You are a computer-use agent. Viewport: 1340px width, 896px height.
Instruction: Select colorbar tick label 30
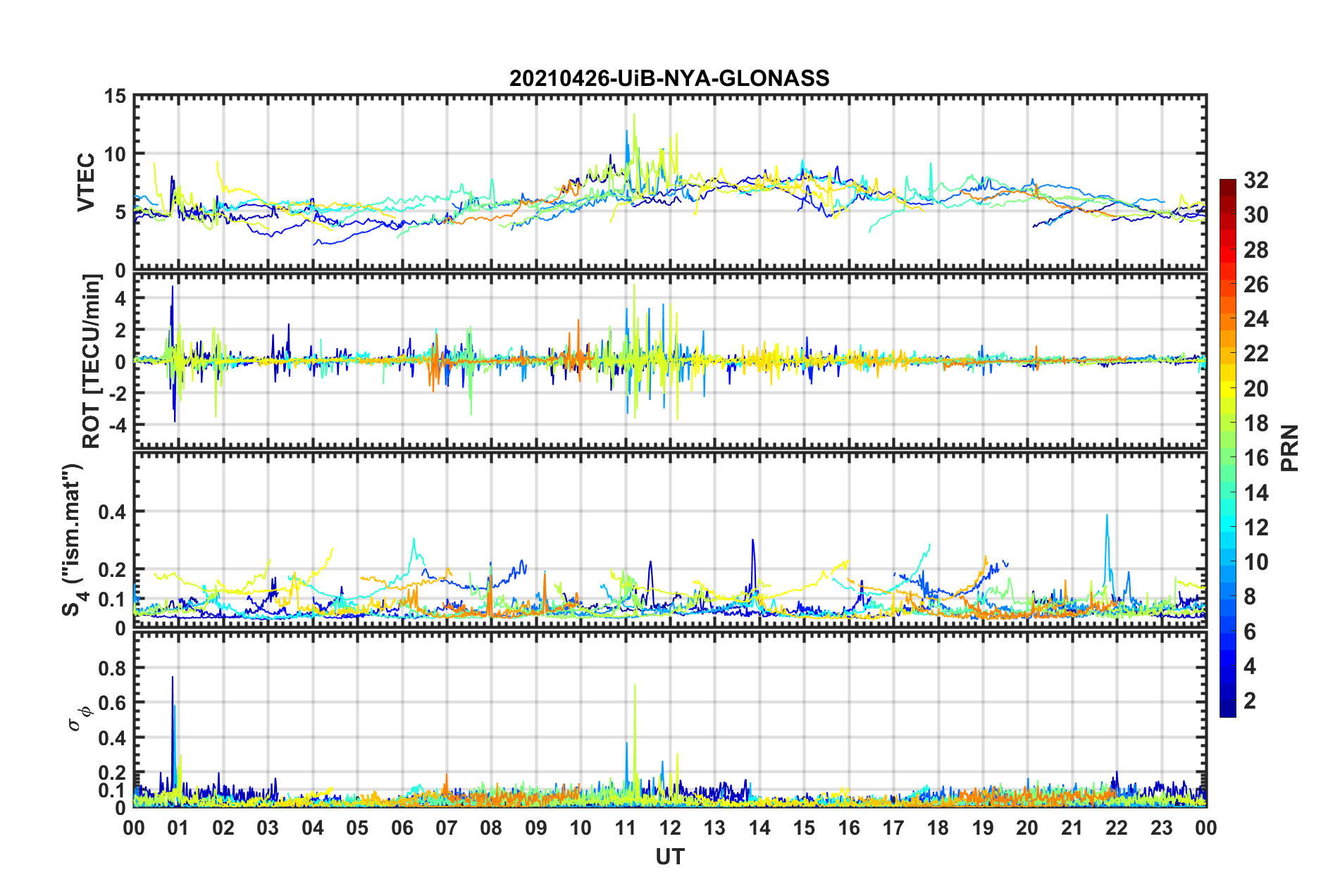pyautogui.click(x=1255, y=215)
